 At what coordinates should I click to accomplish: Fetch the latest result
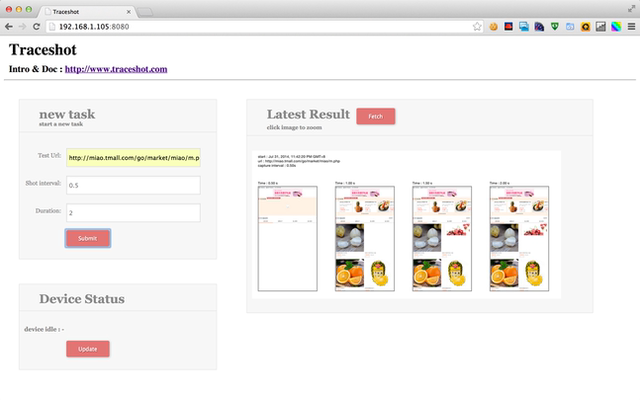pyautogui.click(x=376, y=116)
